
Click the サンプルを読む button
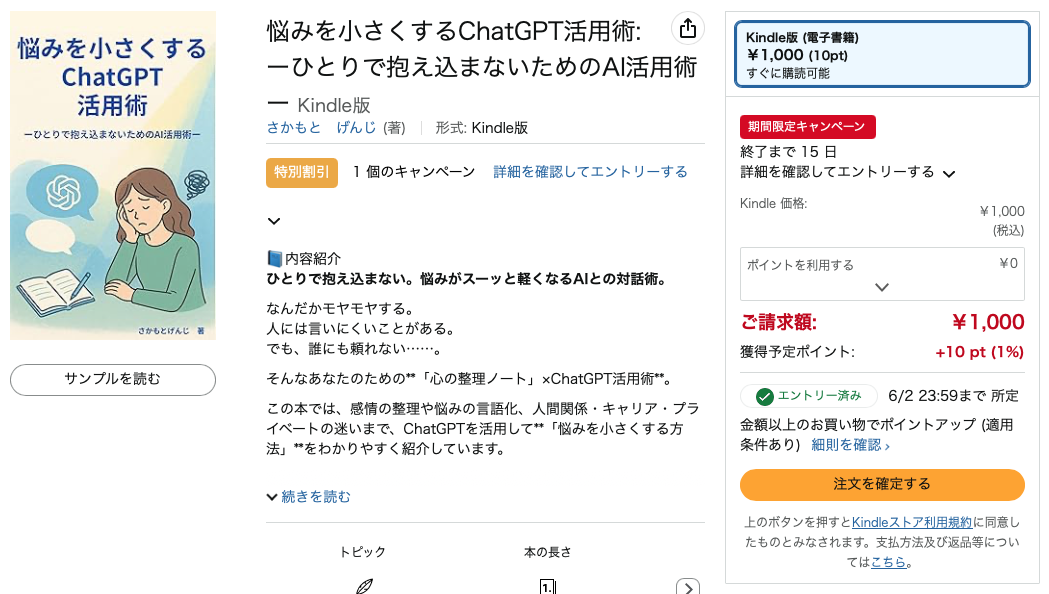112,379
